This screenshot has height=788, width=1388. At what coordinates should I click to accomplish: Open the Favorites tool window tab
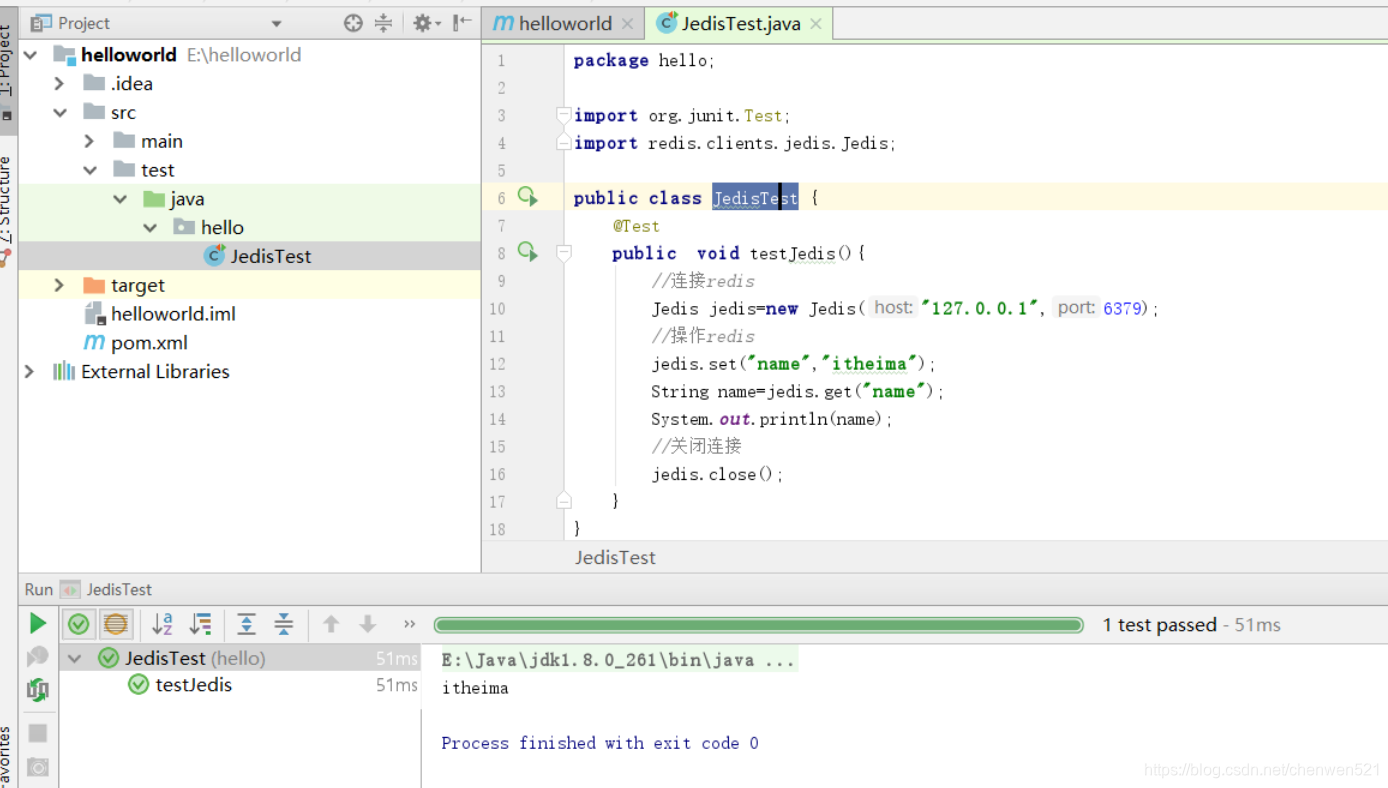[x=6, y=757]
